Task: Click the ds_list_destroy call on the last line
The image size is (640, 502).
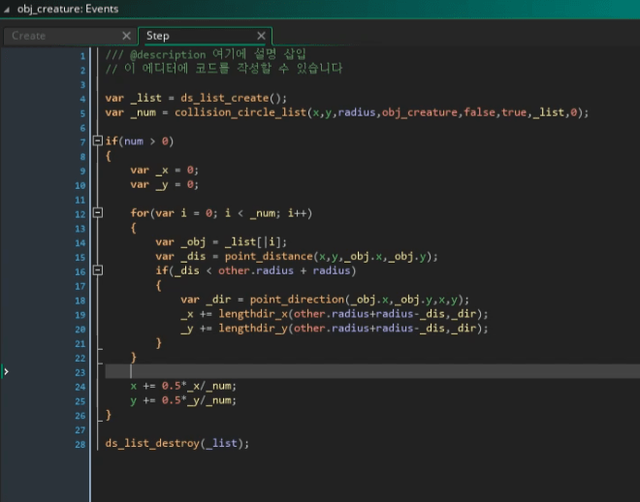Action: pos(150,443)
